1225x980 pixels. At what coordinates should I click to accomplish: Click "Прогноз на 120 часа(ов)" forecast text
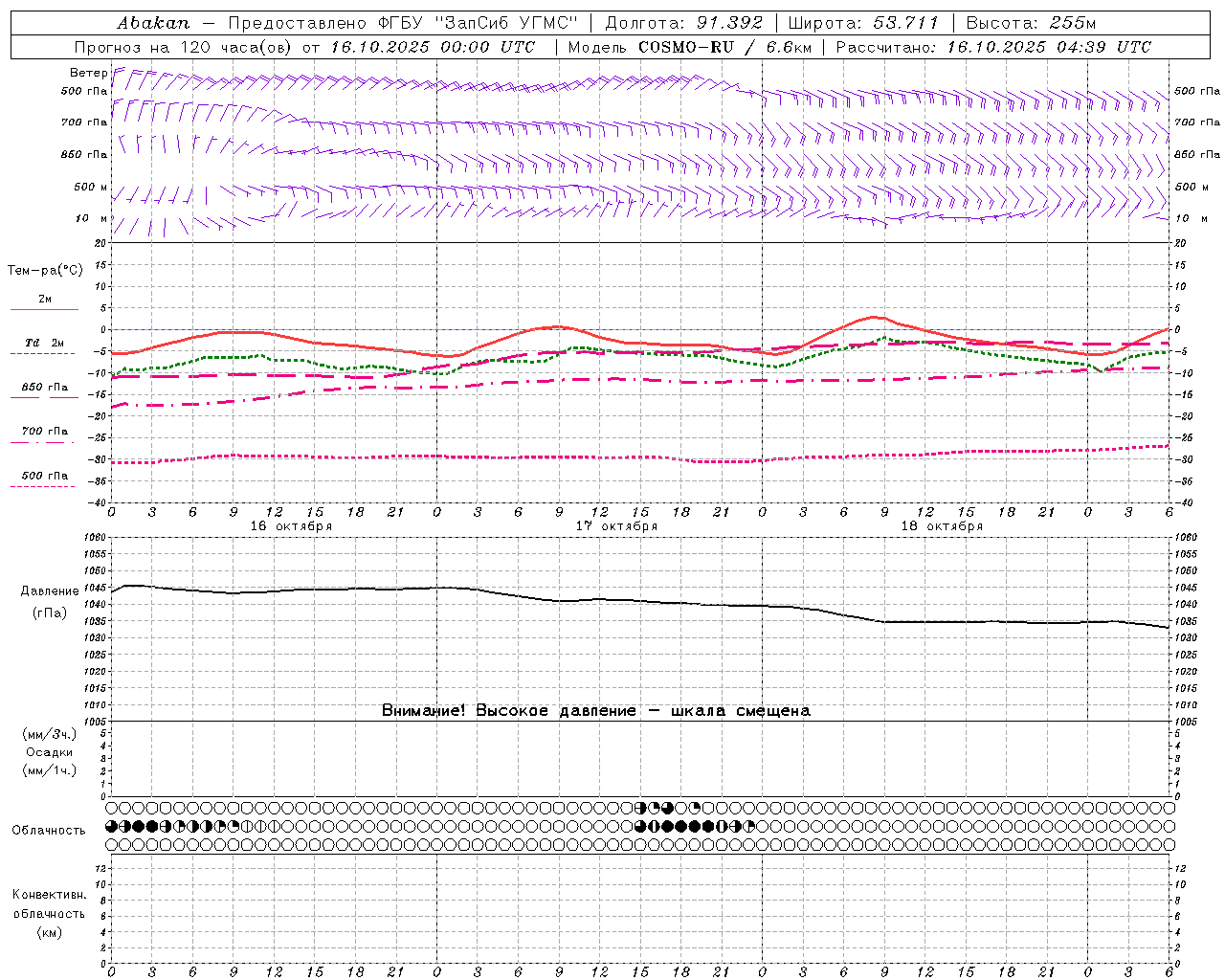(185, 47)
